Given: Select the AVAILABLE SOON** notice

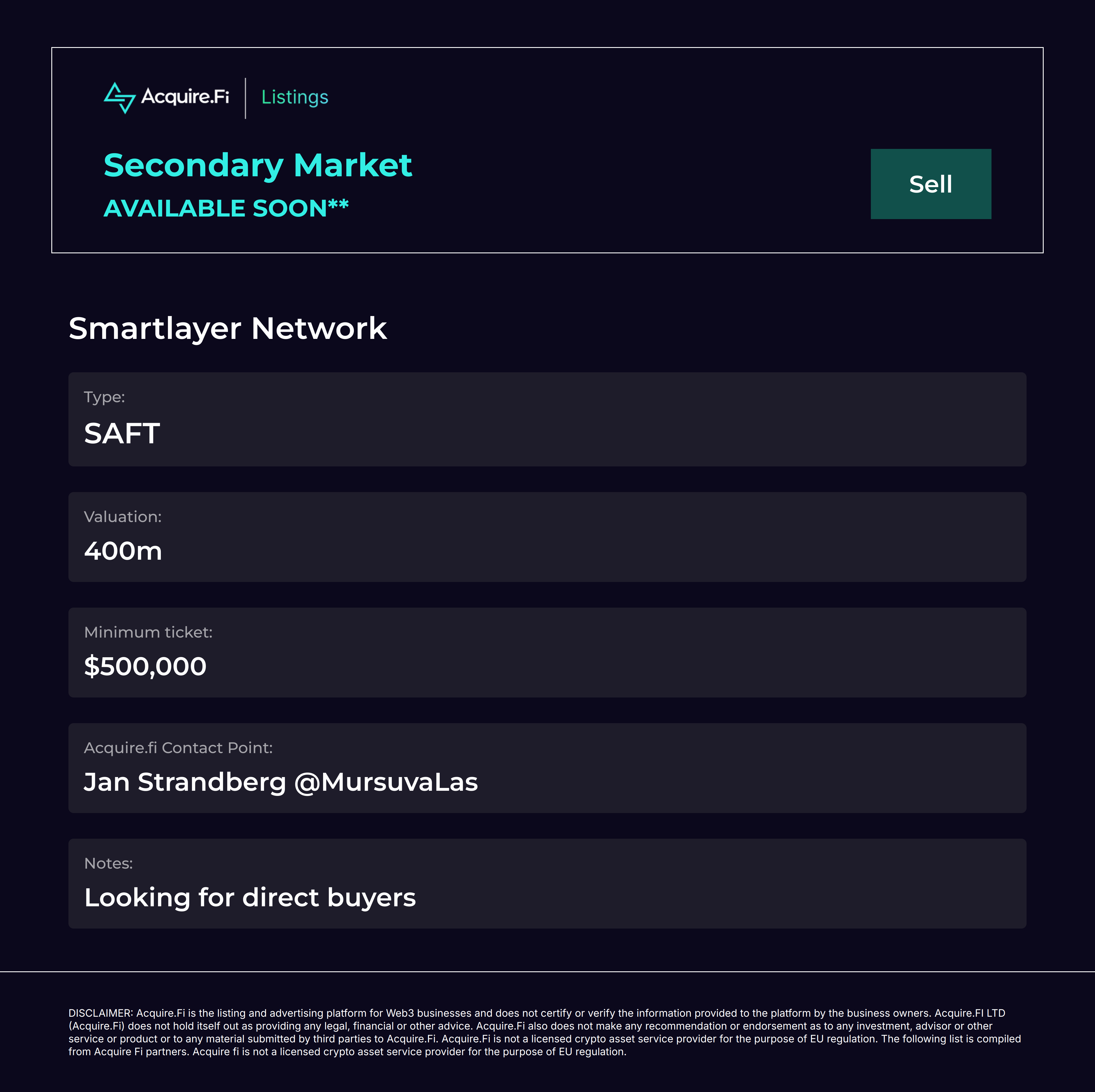Looking at the screenshot, I should tap(226, 208).
